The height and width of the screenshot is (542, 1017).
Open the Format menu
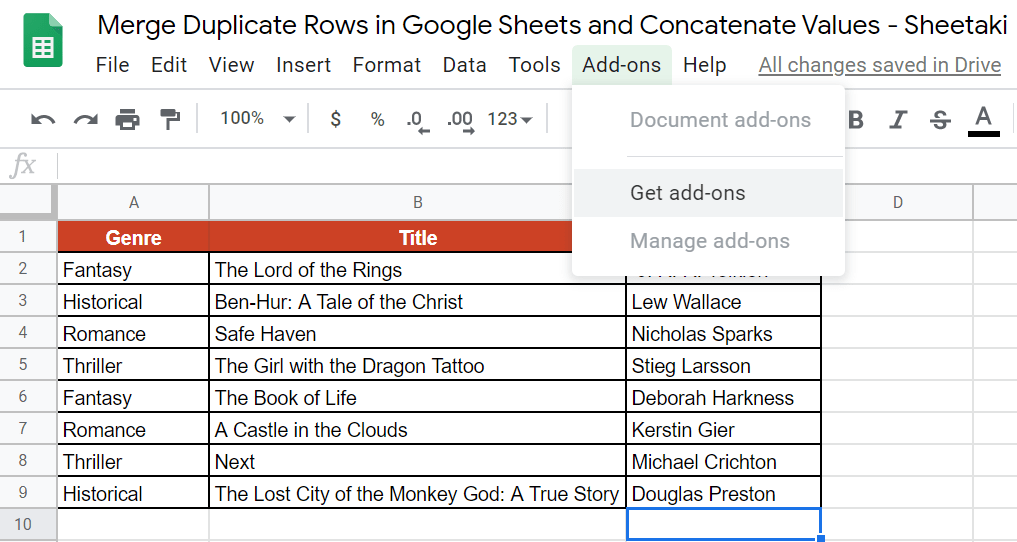pos(387,65)
